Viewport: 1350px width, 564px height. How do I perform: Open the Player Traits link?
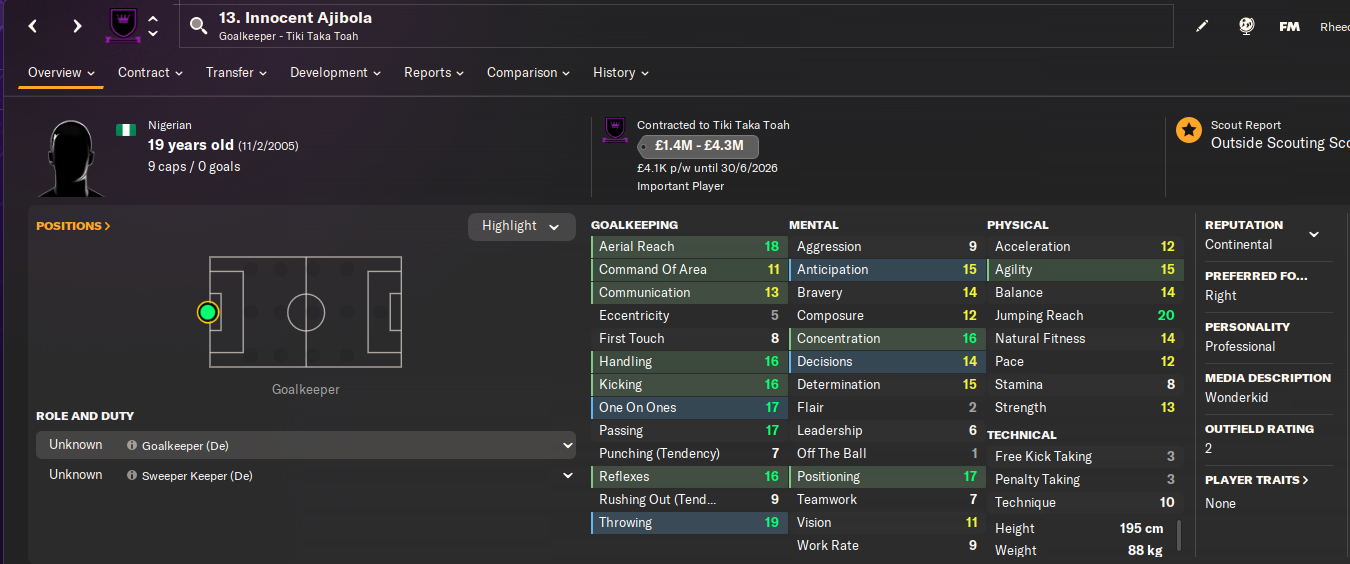coord(1257,480)
